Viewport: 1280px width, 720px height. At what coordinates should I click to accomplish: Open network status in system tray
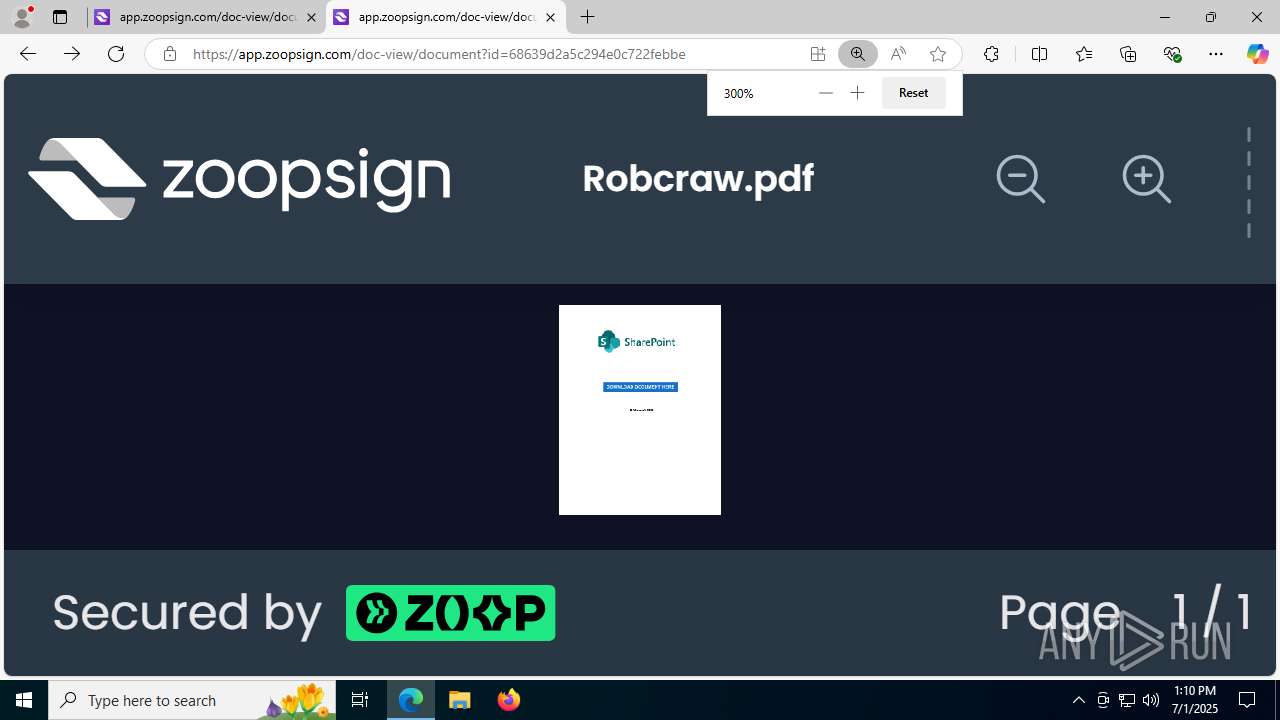pos(1127,700)
